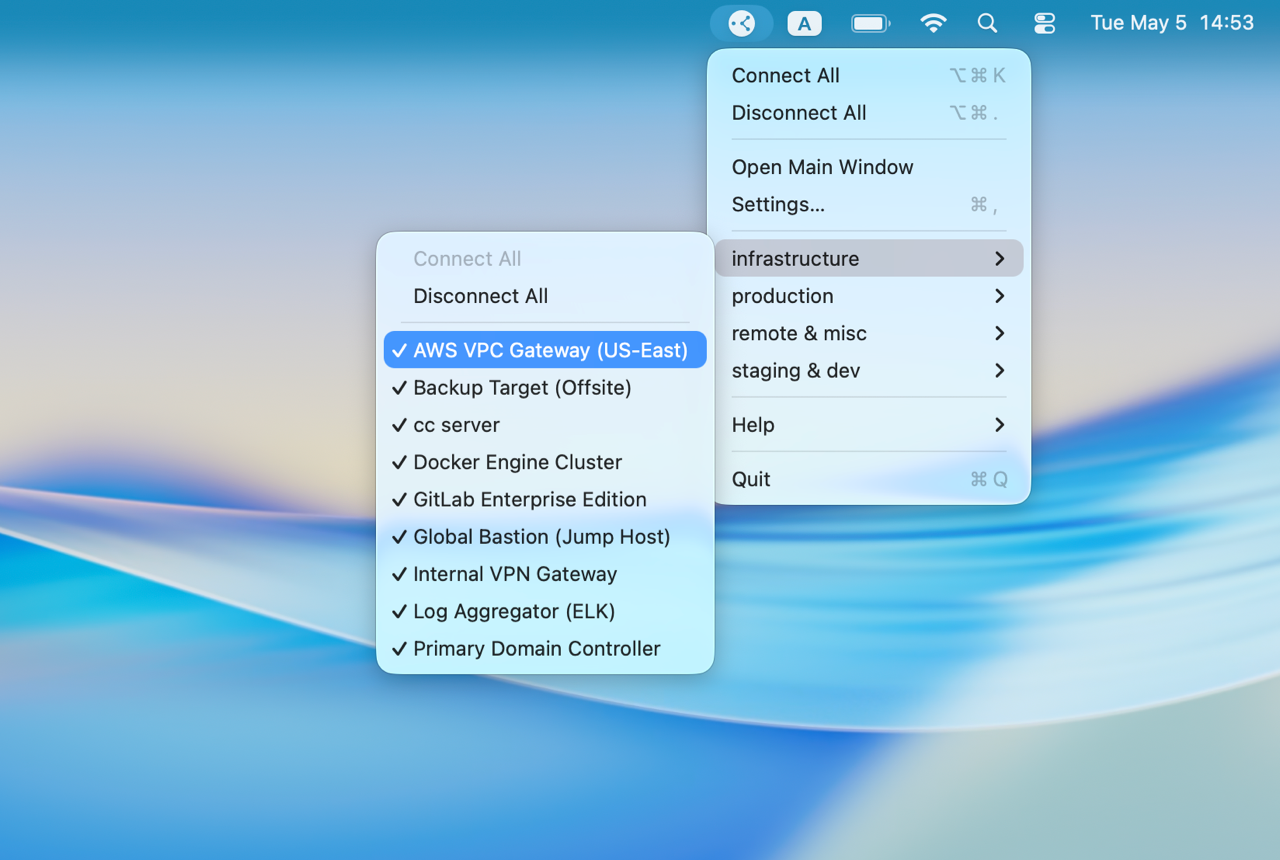1280x860 pixels.
Task: Toggle AWS VPC Gateway (US-East) connection
Action: coord(545,350)
